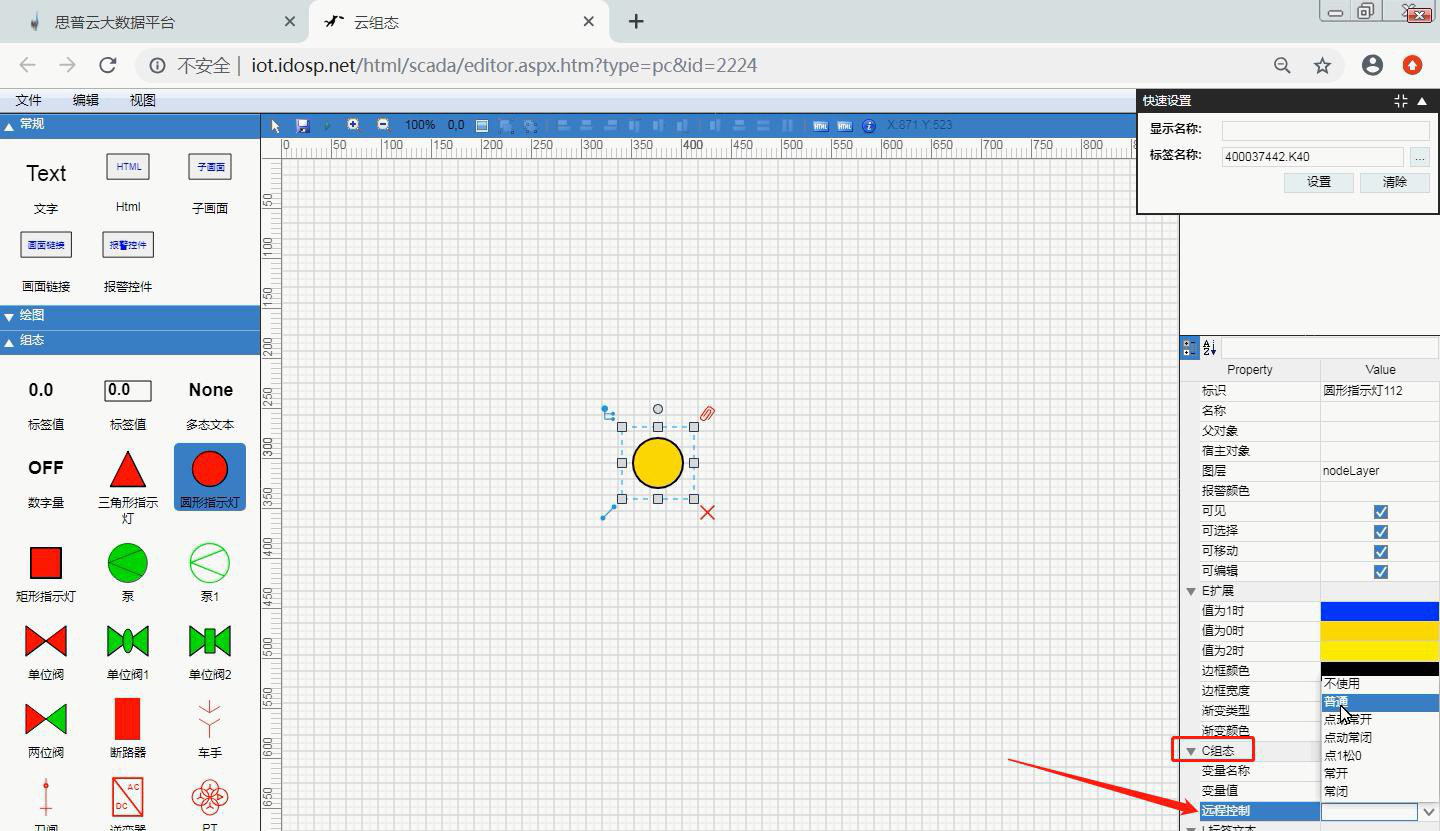Choose the 断路器 breaker component
Image resolution: width=1440 pixels, height=831 pixels.
tap(127, 727)
